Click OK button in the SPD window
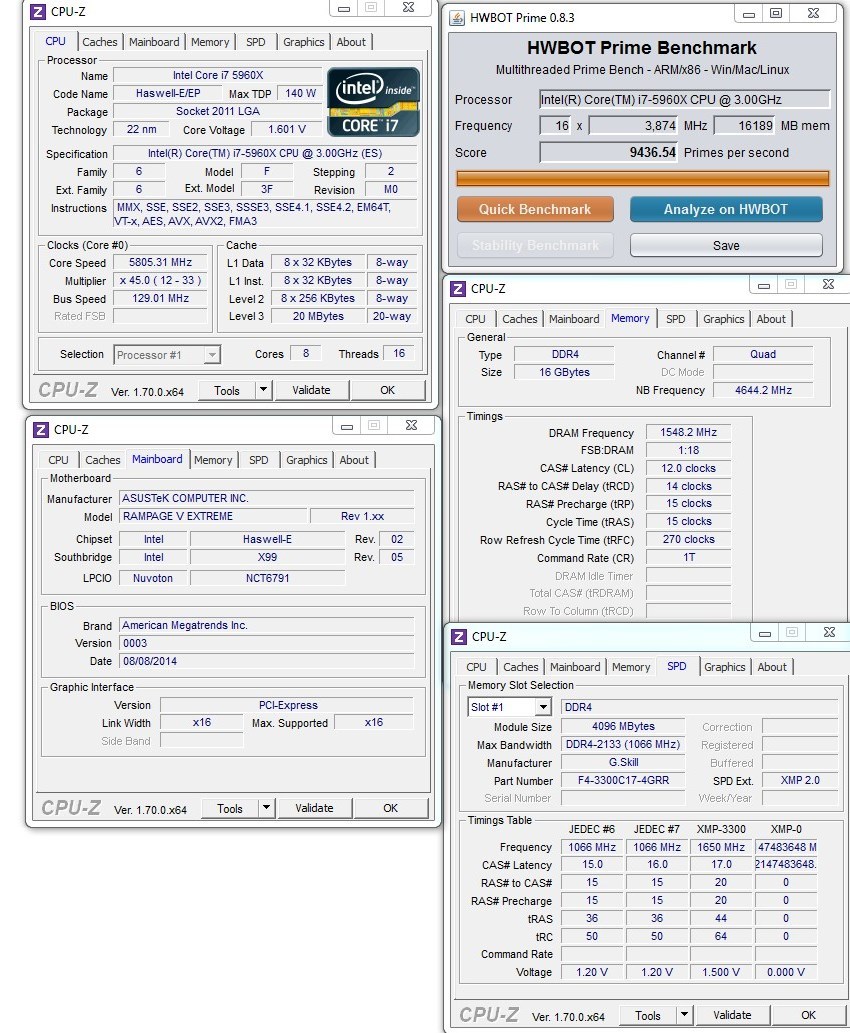The width and height of the screenshot is (850, 1033). click(x=808, y=1015)
